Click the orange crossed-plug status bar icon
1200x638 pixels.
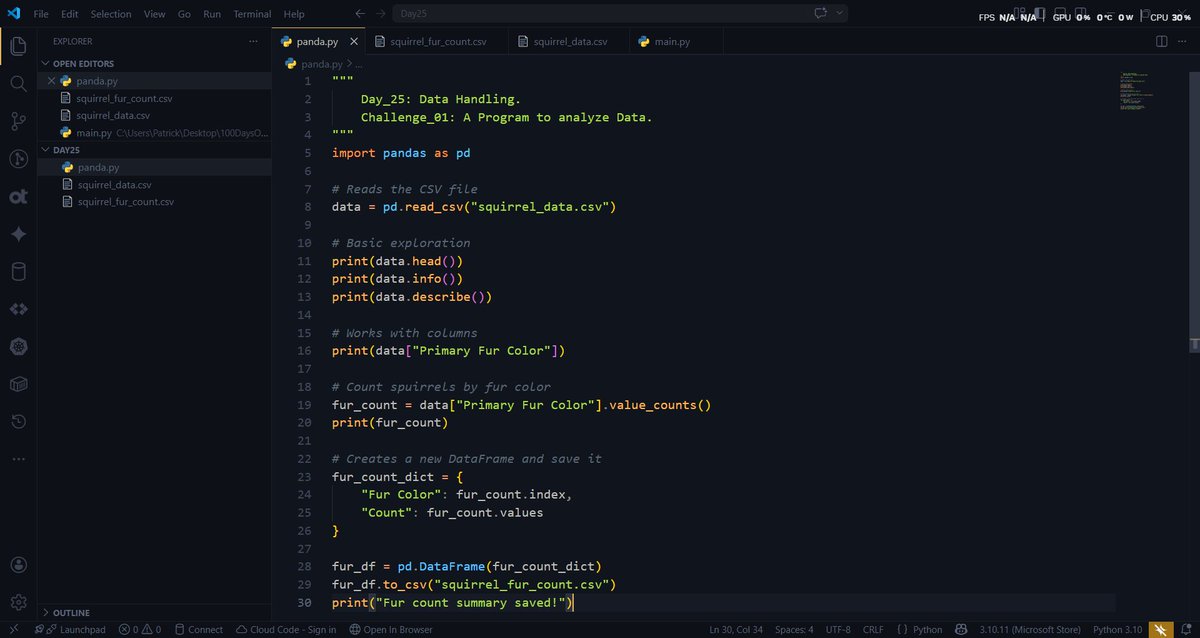point(1161,629)
